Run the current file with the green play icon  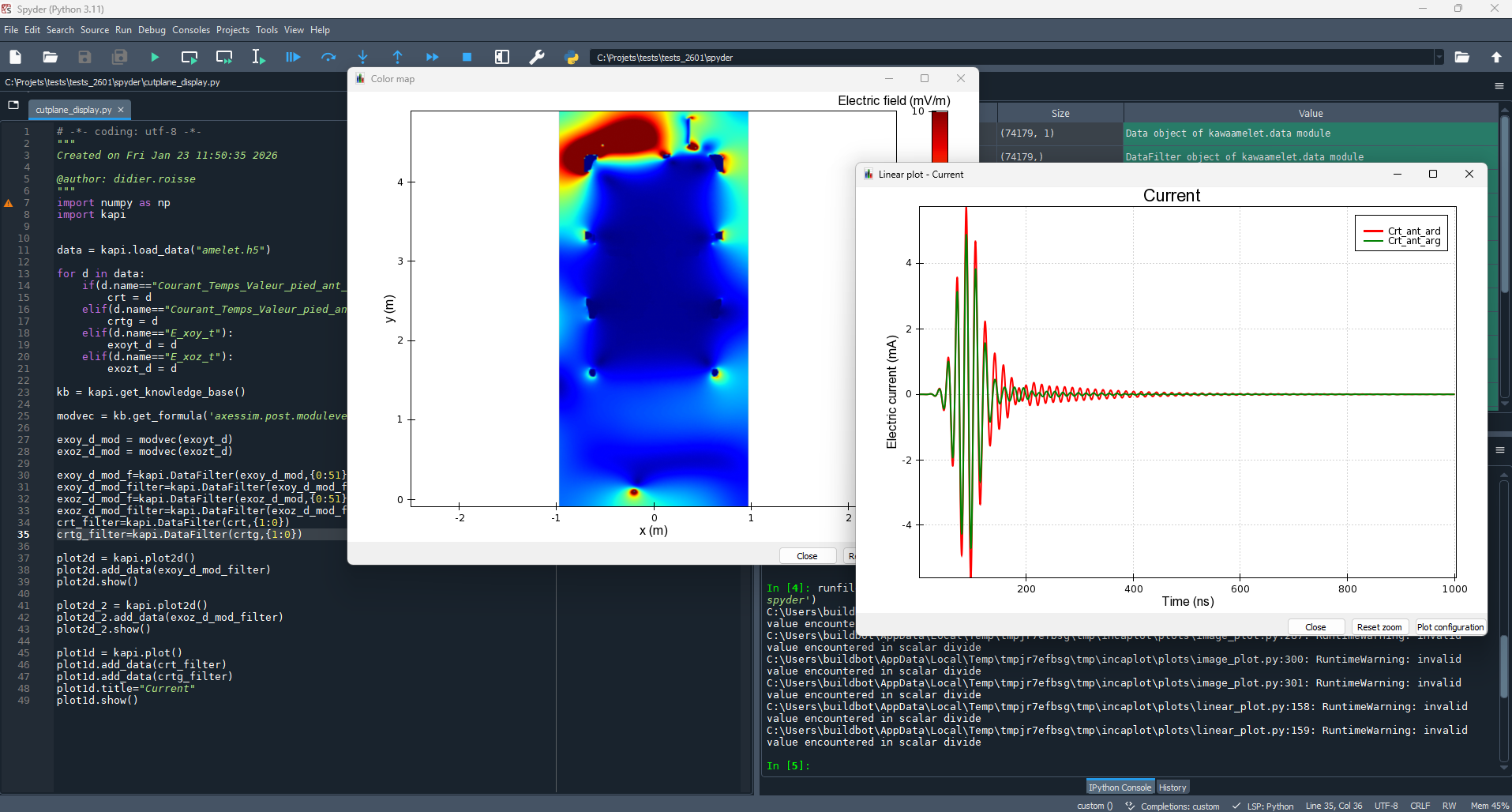pyautogui.click(x=155, y=57)
